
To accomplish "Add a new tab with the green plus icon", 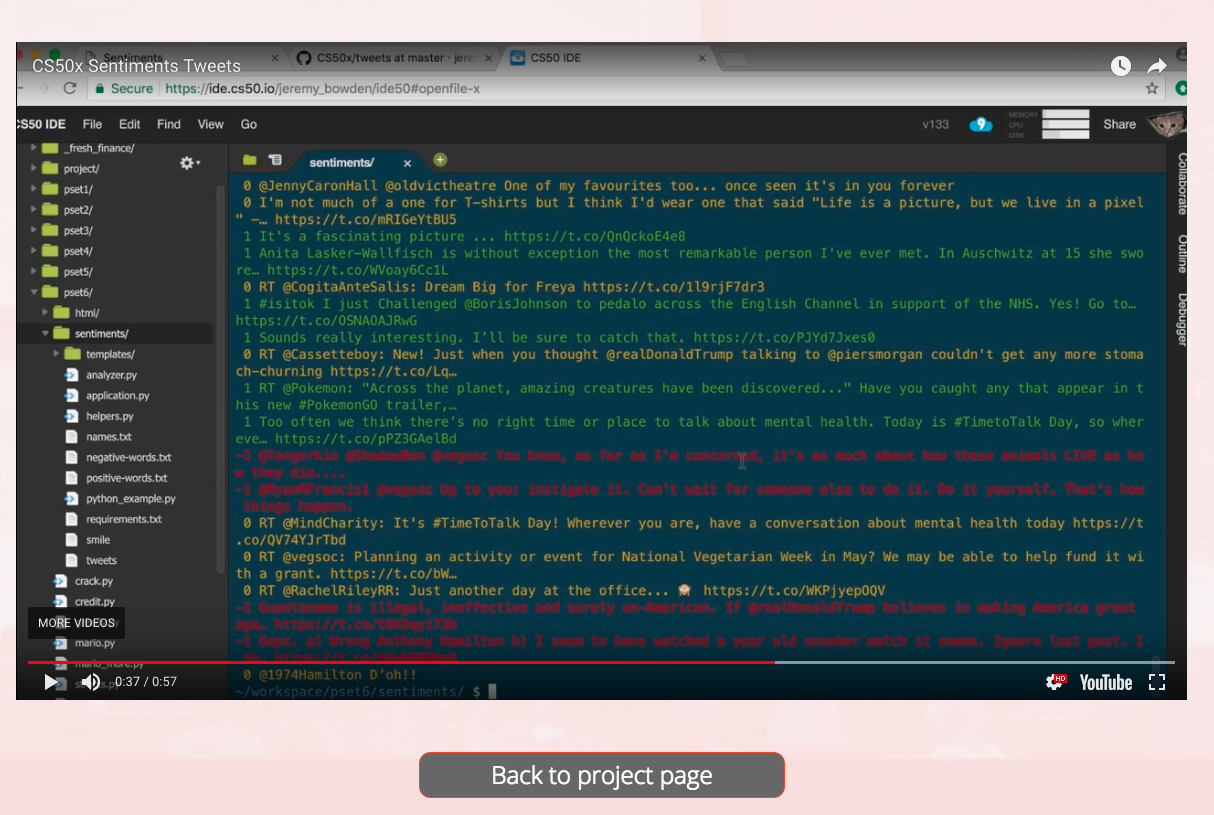I will coord(440,160).
